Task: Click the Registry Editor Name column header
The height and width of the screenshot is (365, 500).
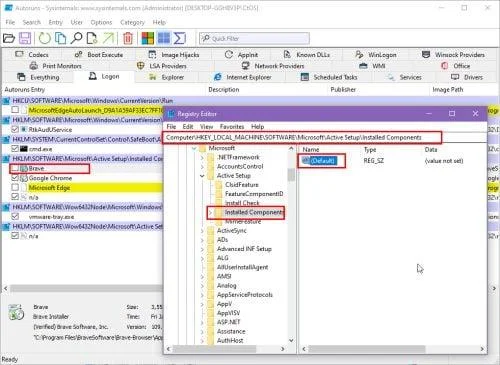Action: point(311,150)
